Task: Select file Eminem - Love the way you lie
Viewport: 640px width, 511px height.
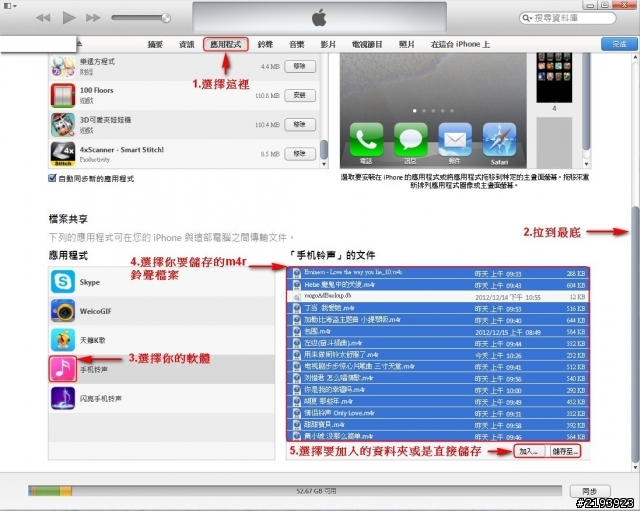Action: tap(438, 273)
